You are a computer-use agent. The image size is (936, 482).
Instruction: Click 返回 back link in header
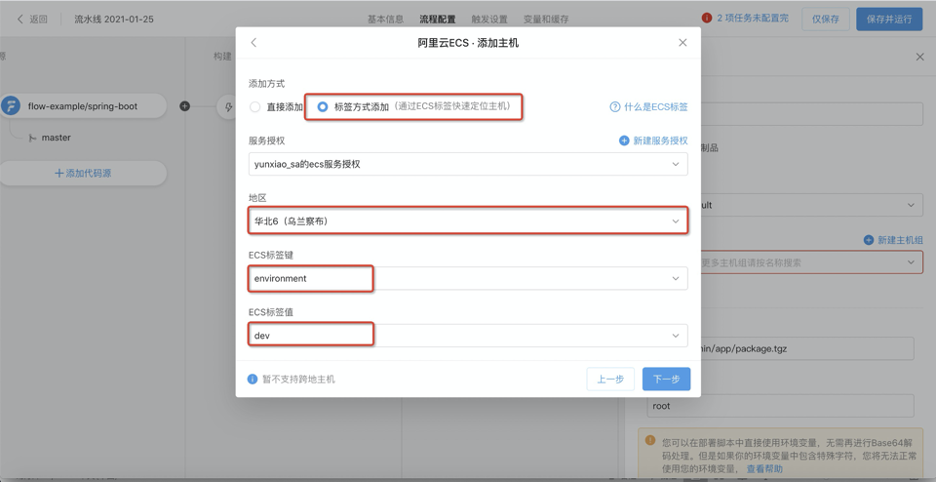coord(32,19)
